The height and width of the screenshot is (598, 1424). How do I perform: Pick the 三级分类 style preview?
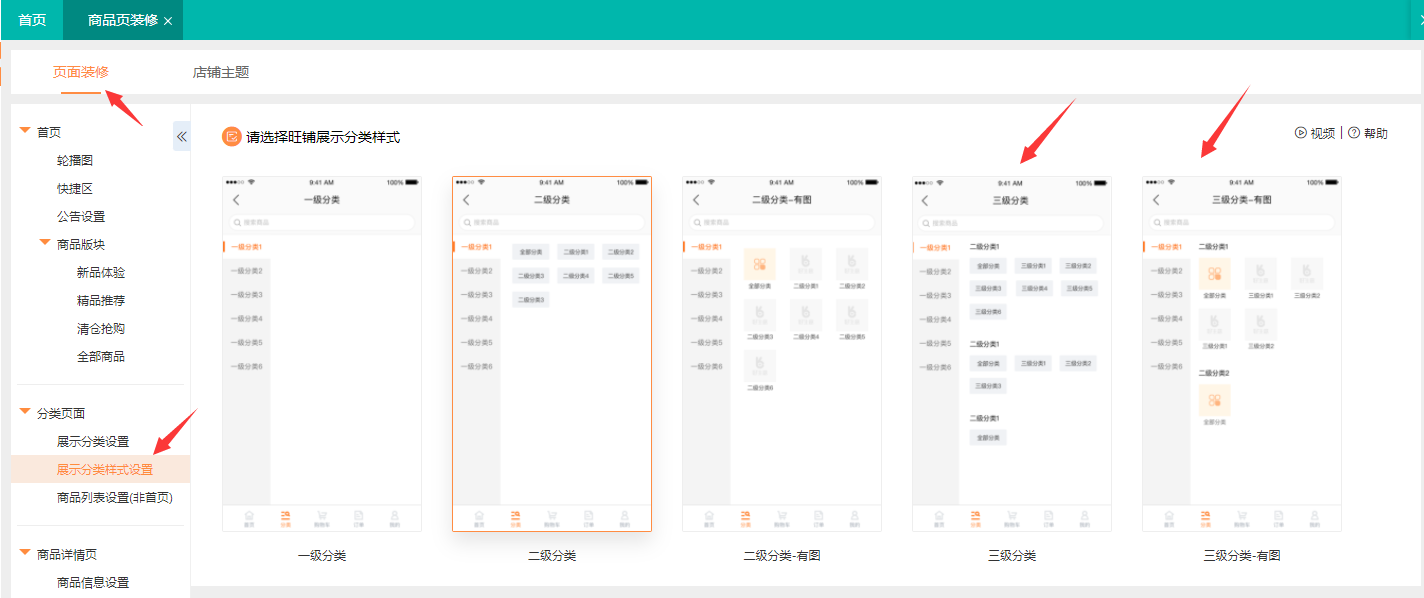[1011, 354]
